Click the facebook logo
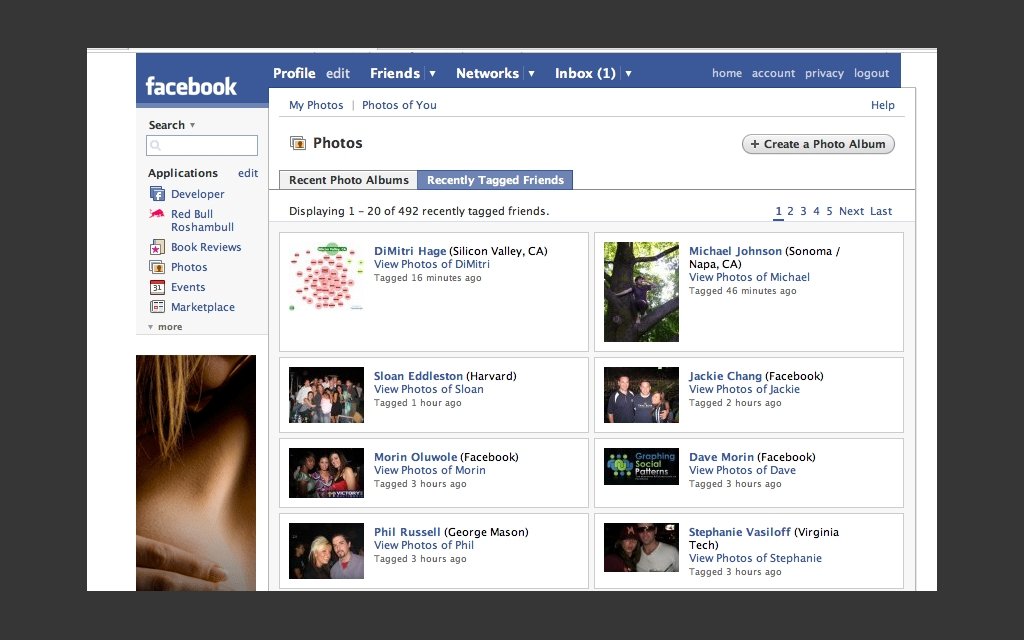 [191, 86]
